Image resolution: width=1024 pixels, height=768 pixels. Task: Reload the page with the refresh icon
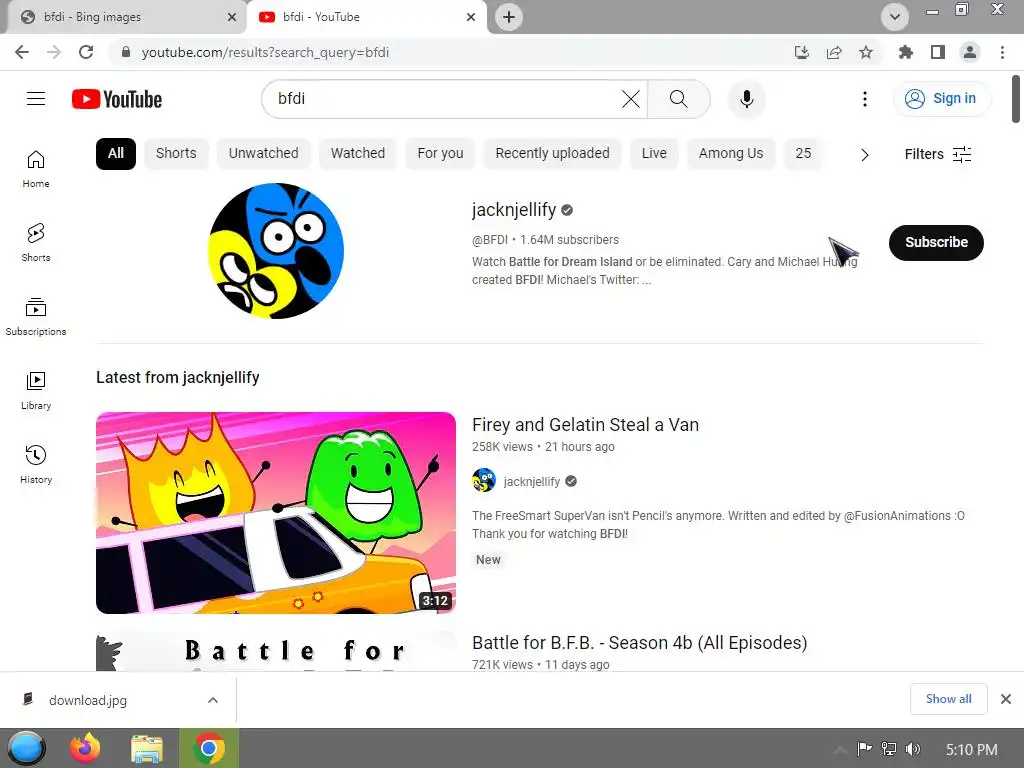tap(86, 52)
